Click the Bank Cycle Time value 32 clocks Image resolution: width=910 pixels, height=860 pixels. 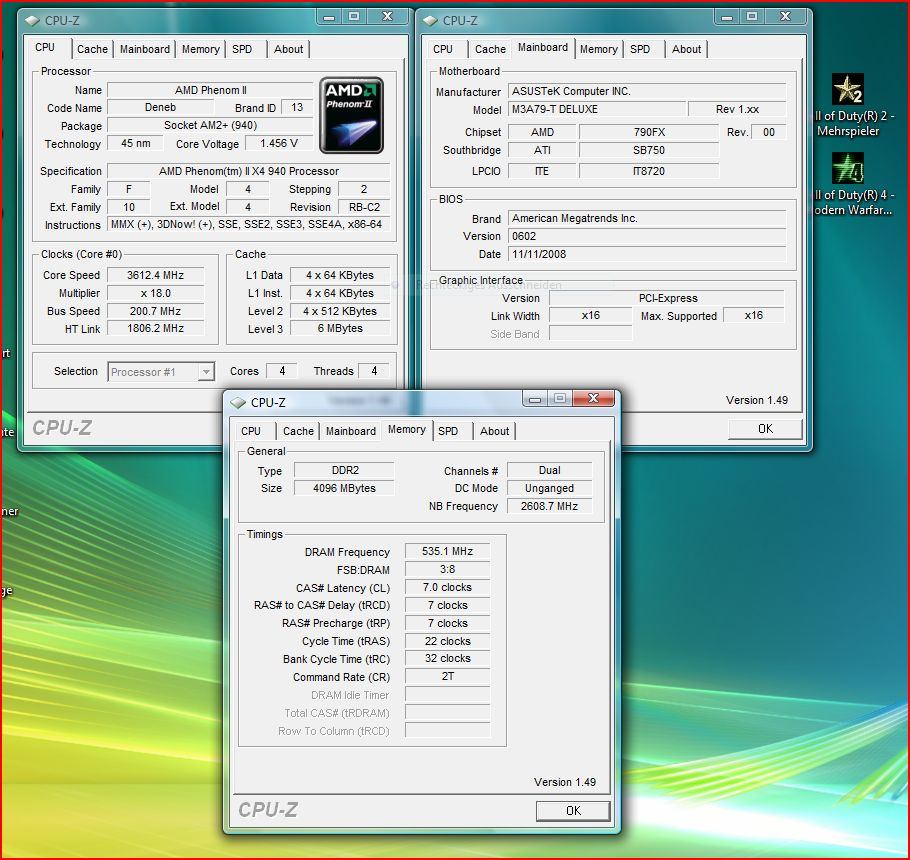(447, 659)
